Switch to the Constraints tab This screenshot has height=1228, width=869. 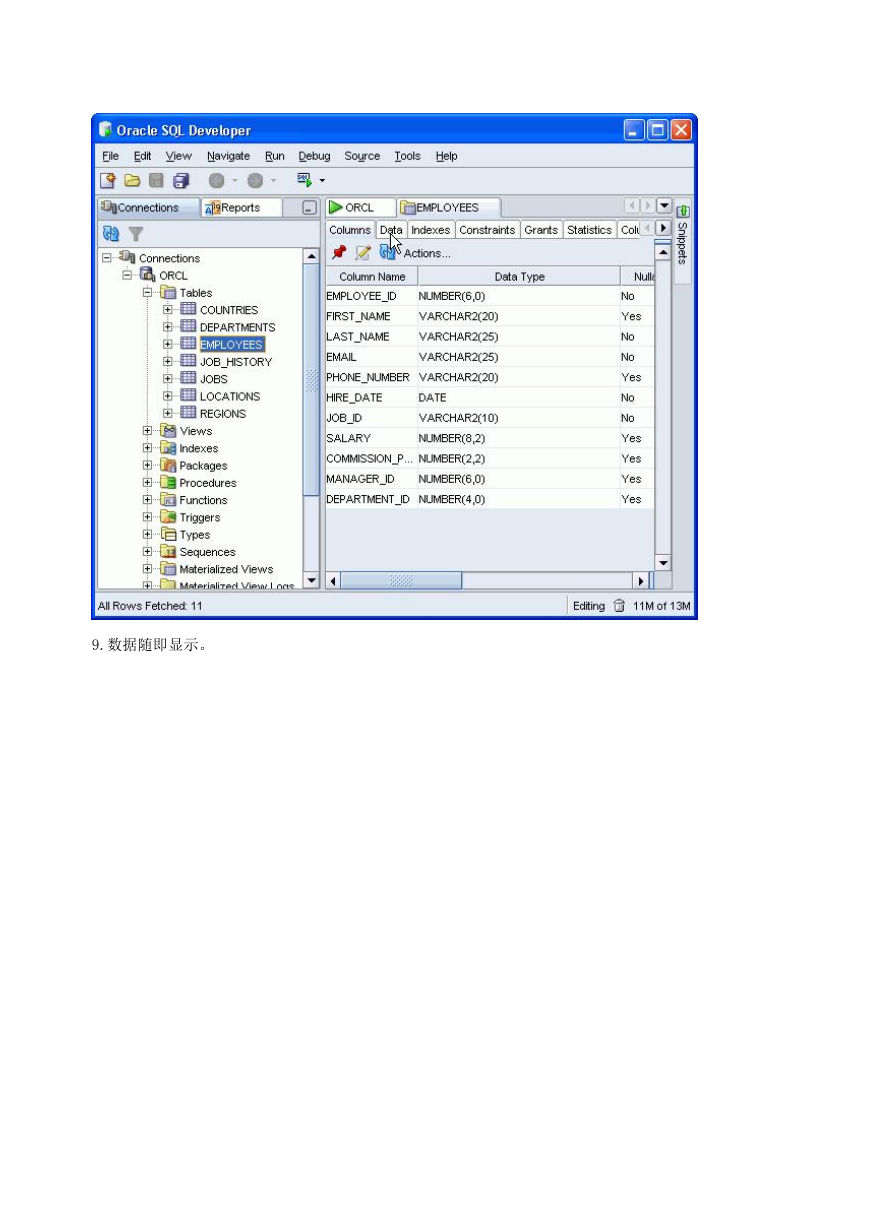487,230
